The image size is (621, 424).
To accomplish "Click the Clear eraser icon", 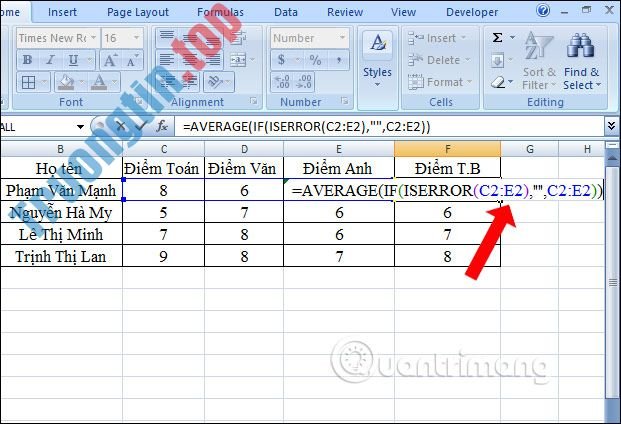I will coord(498,82).
